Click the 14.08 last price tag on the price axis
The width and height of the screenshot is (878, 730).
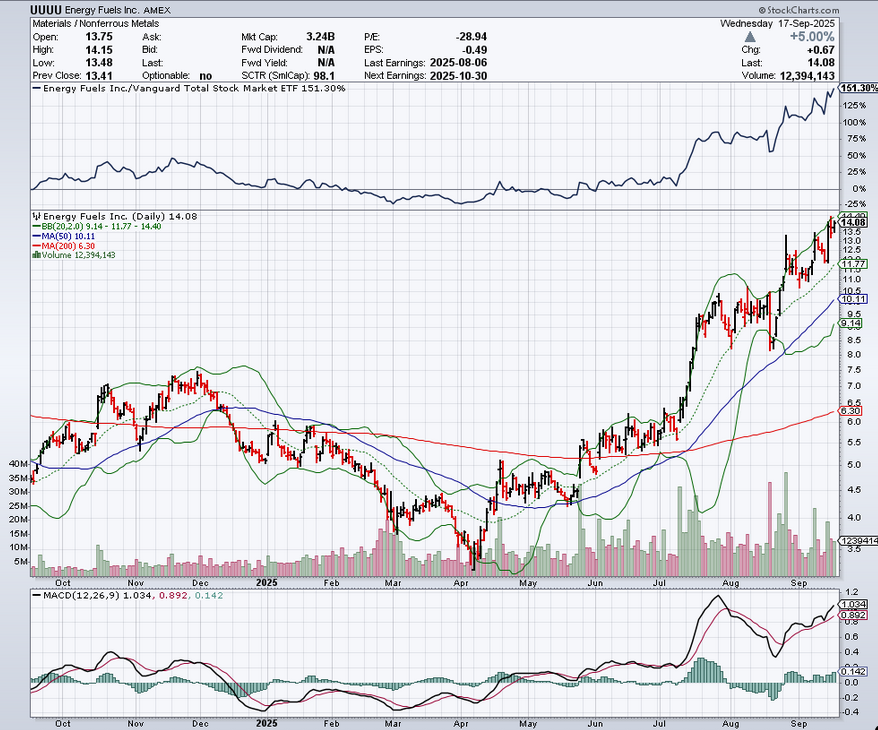[x=853, y=222]
